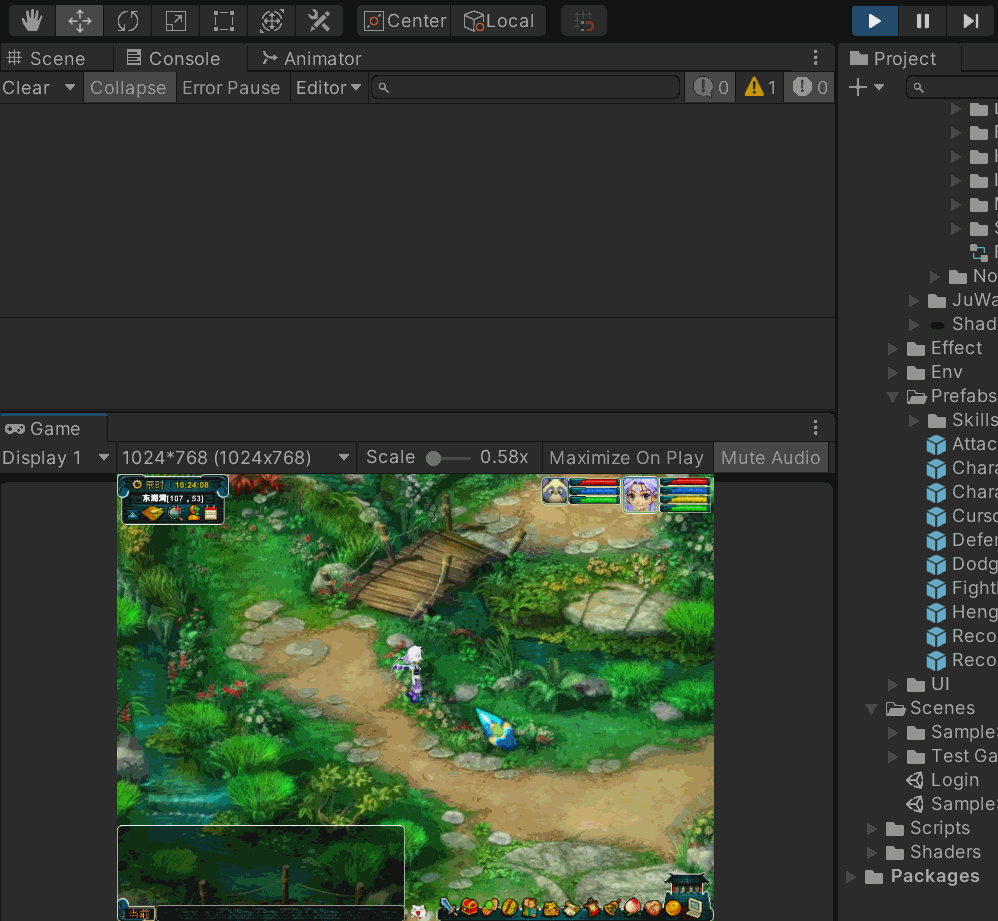Select the Login scene asset

(x=943, y=780)
